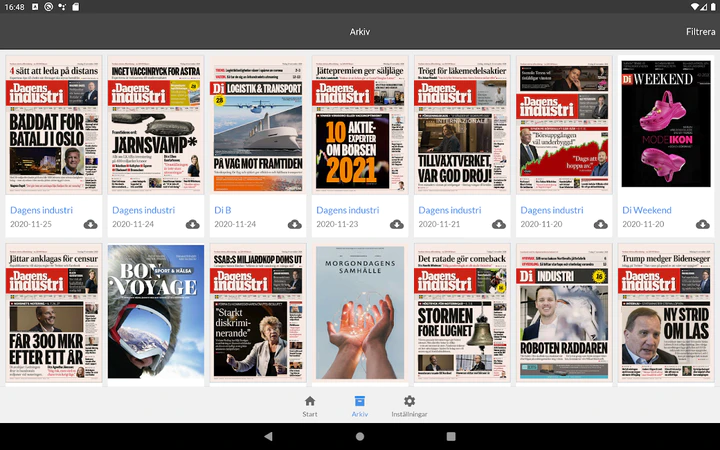Screen dimensions: 720x450
Task: Download the Di B 2020-11-24 issue
Action: [x=294, y=224]
